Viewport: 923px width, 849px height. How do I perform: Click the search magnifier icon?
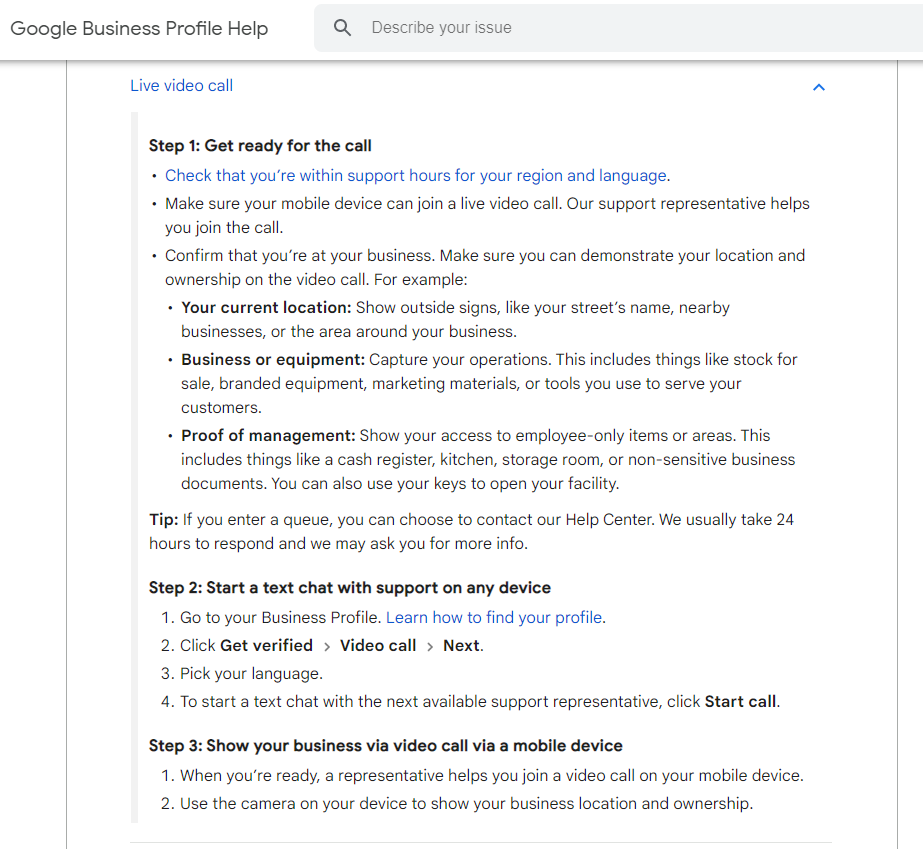tap(343, 28)
